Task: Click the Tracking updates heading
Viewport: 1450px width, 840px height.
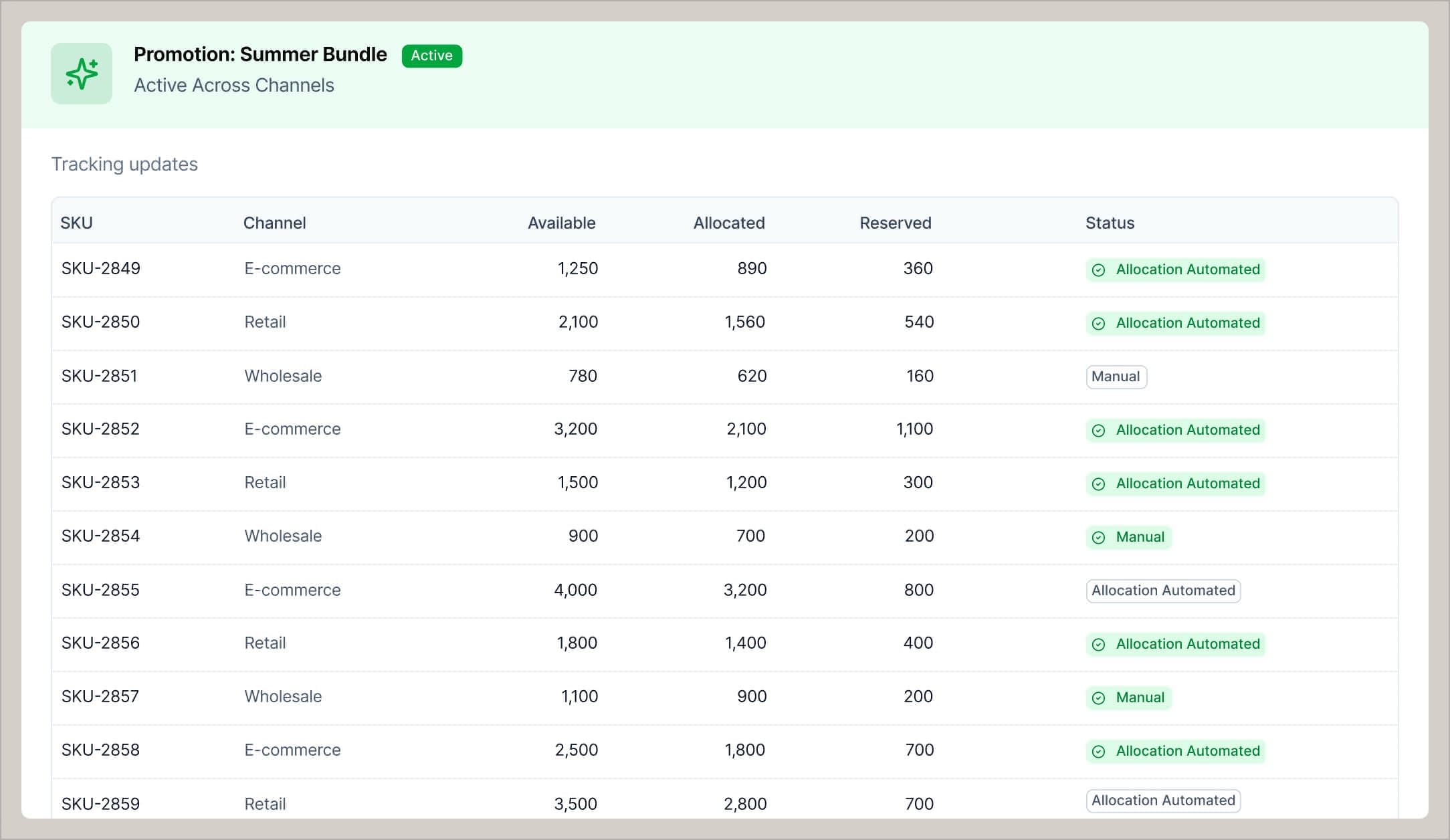Action: pos(124,164)
